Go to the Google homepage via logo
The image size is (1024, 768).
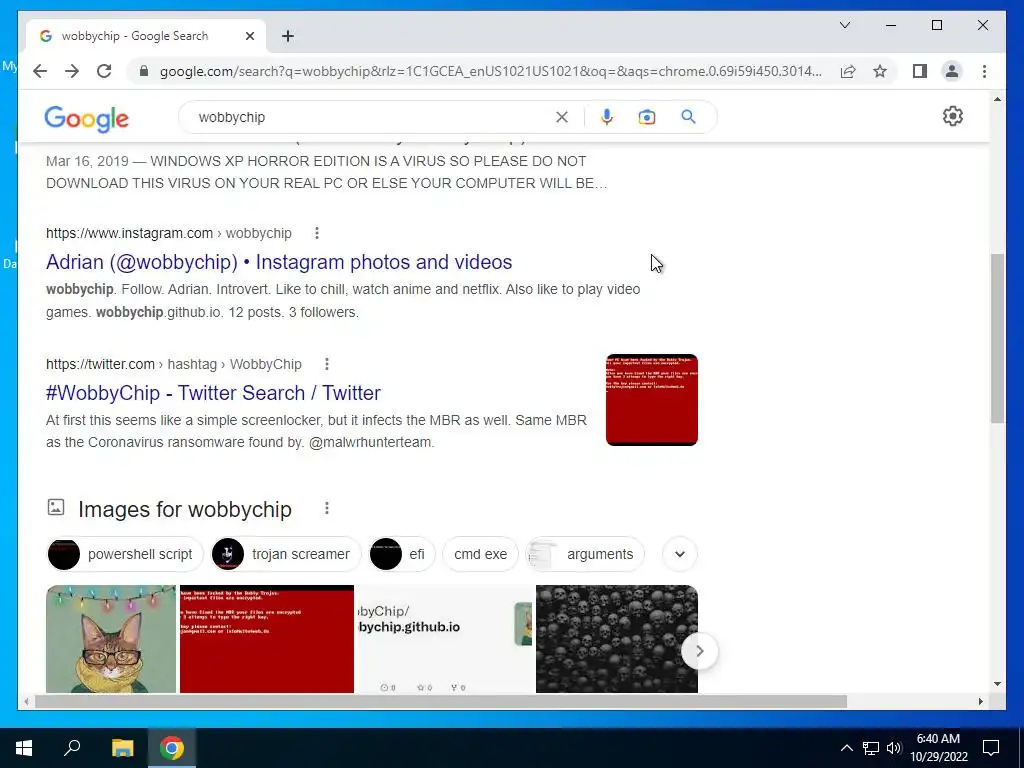point(86,118)
